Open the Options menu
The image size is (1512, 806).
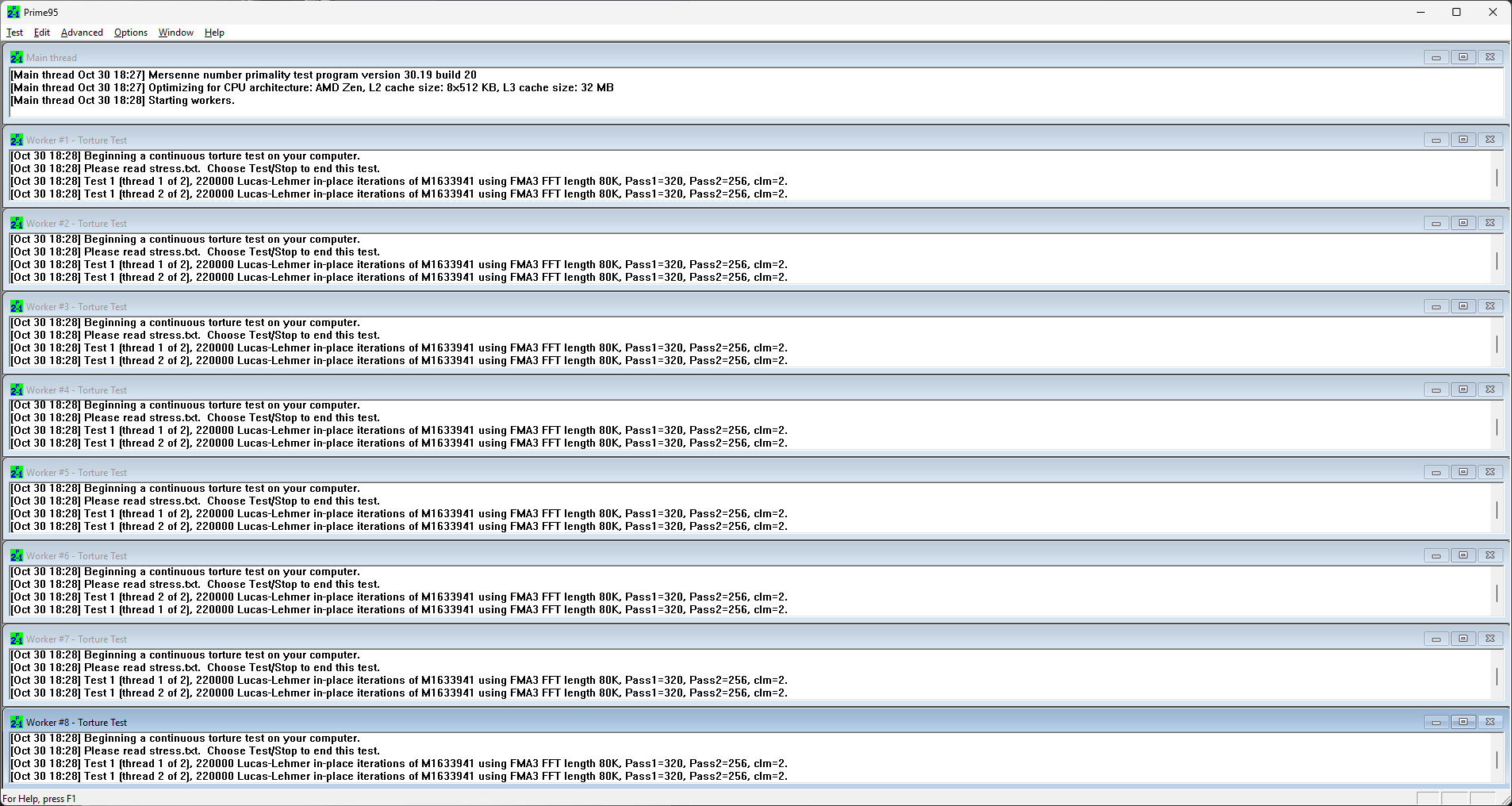[131, 33]
